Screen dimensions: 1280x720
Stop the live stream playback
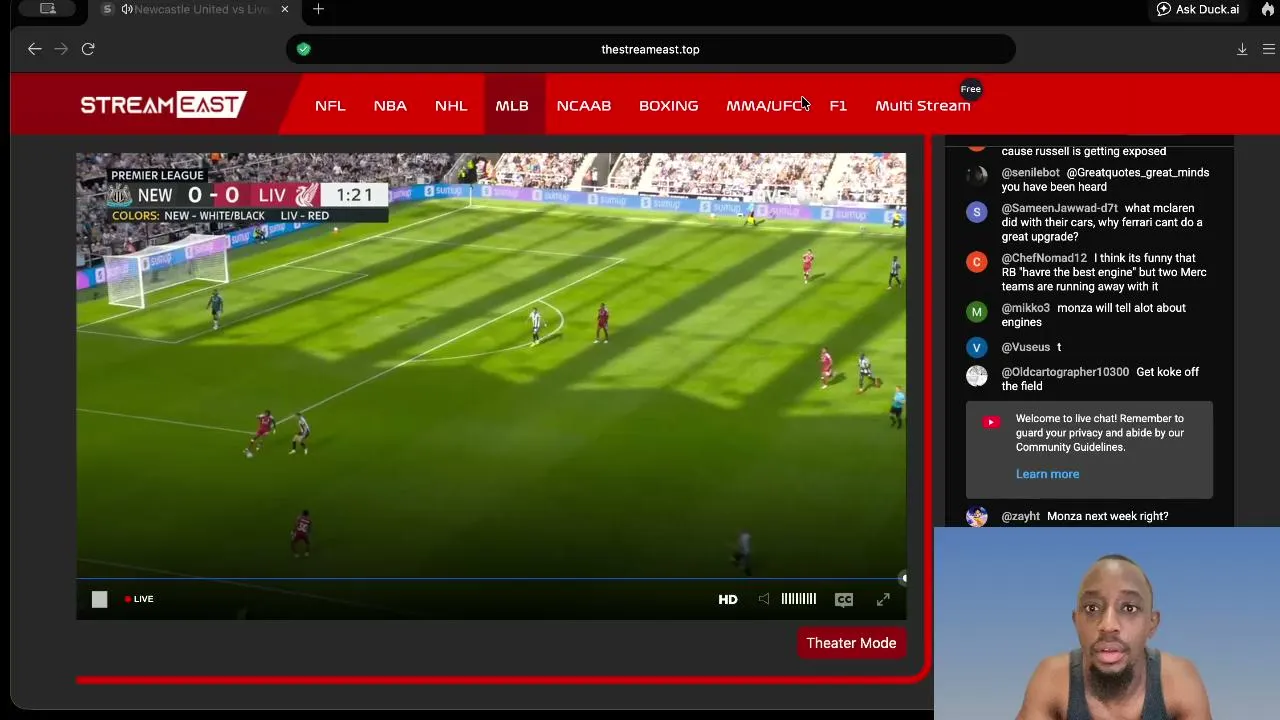(99, 599)
